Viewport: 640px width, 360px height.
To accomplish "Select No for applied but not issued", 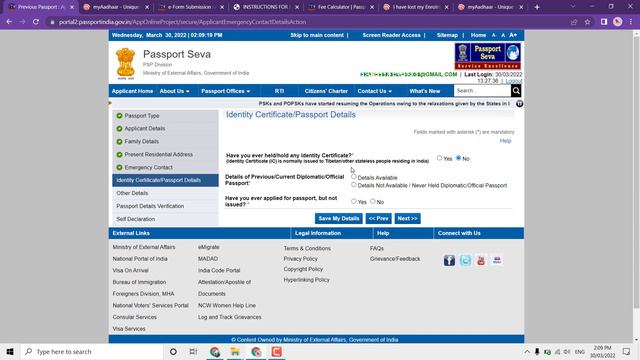I will coord(373,201).
